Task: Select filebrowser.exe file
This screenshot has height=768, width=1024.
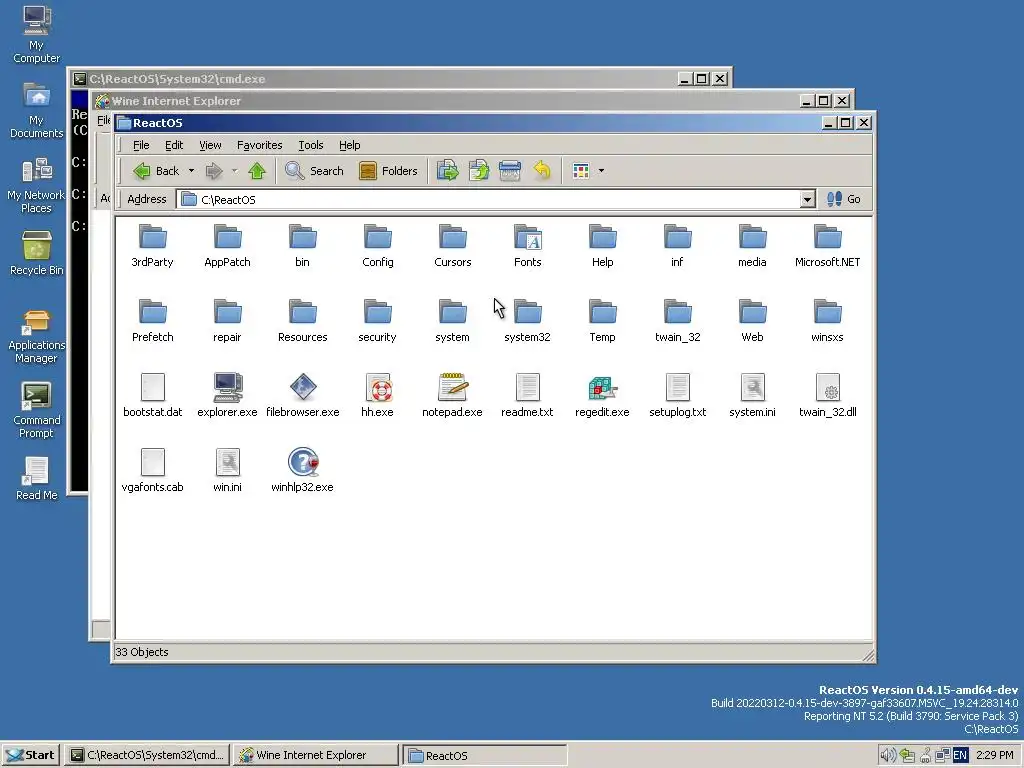Action: click(302, 395)
